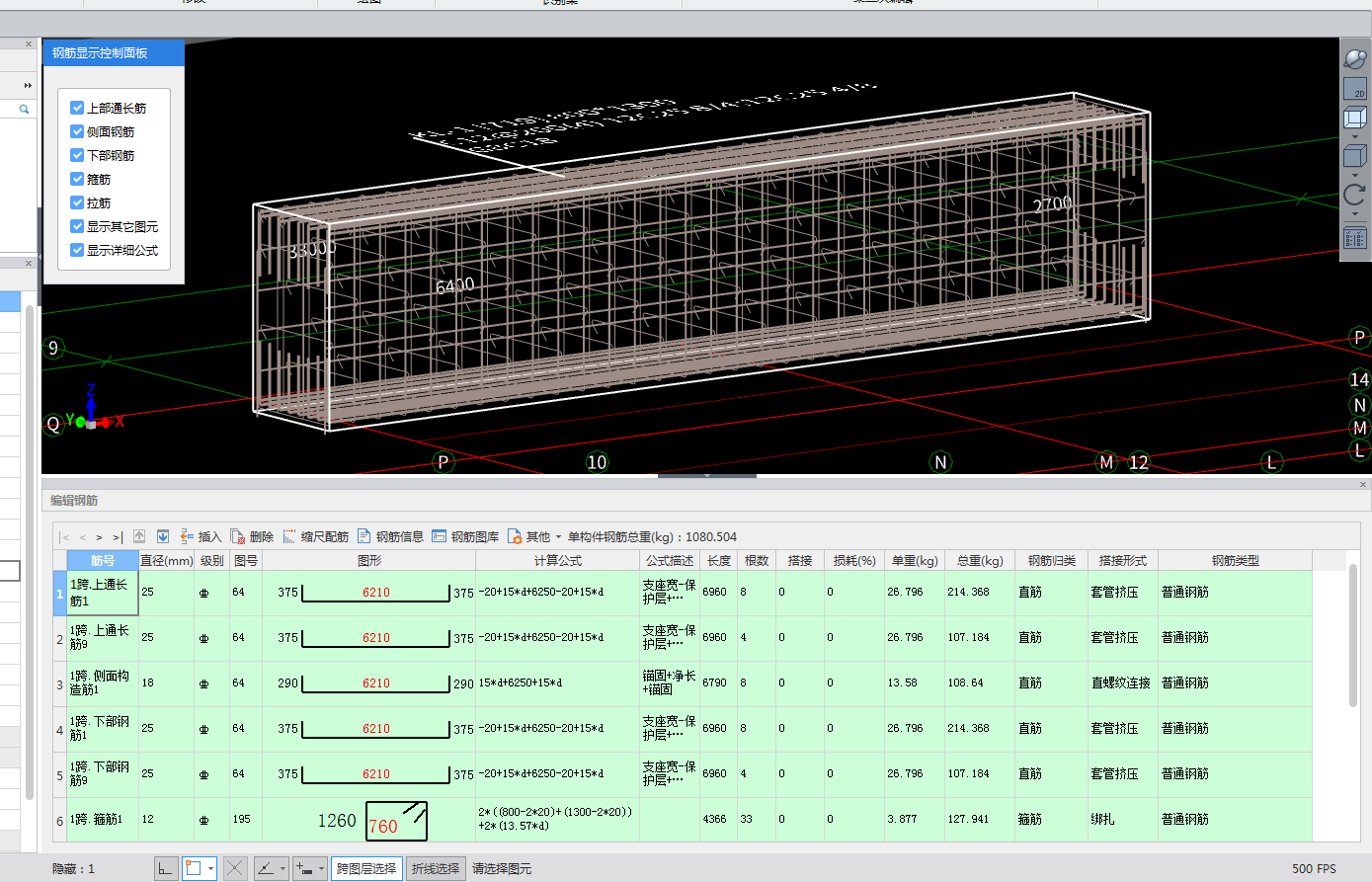
Task: Click the 搭接形式 column header
Action: pos(1123,560)
